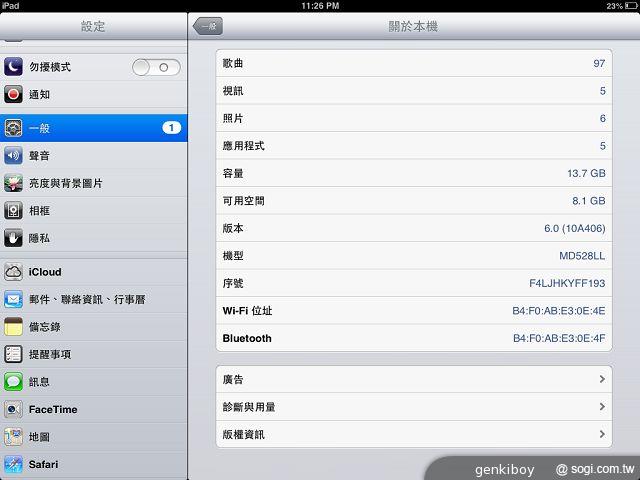Open the 聲音 Sounds speaker icon

click(13, 156)
